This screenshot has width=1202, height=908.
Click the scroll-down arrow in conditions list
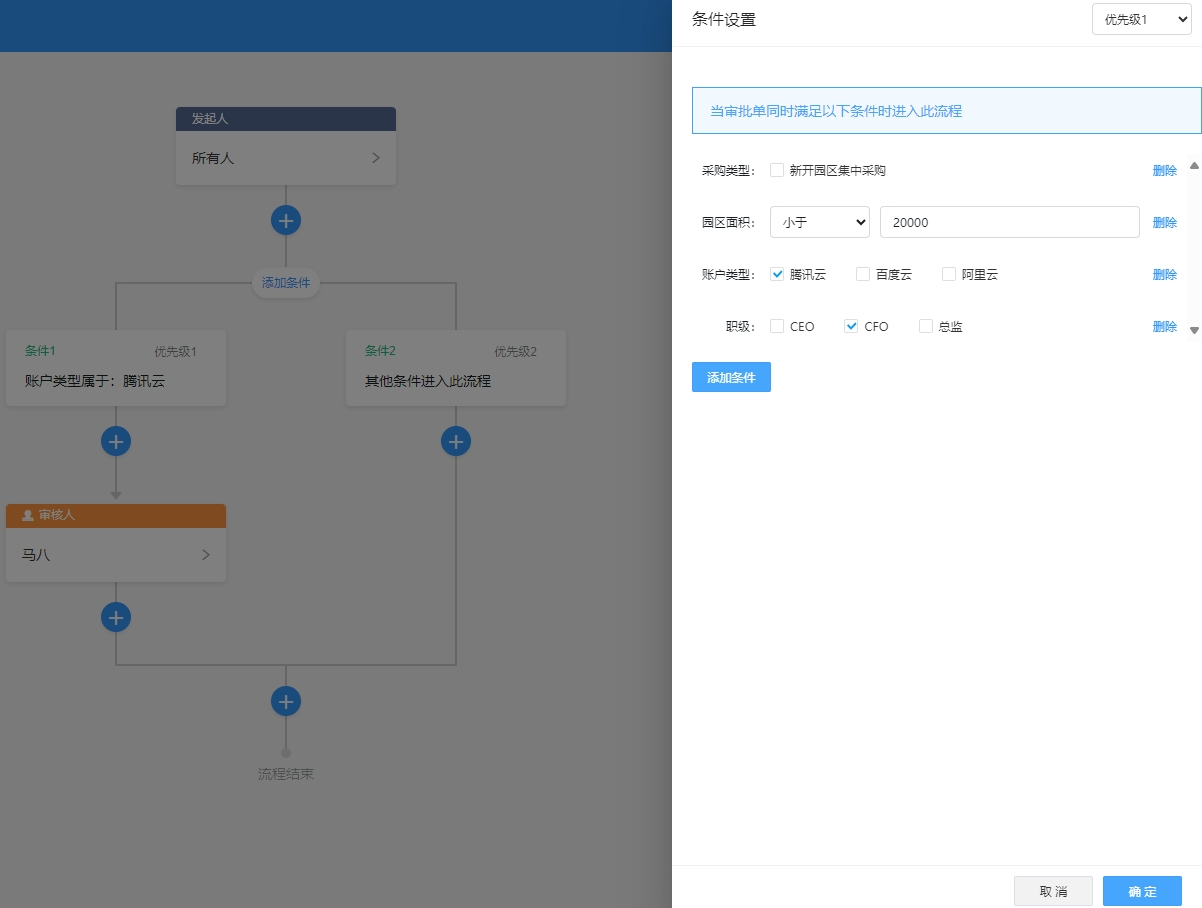coord(1193,329)
